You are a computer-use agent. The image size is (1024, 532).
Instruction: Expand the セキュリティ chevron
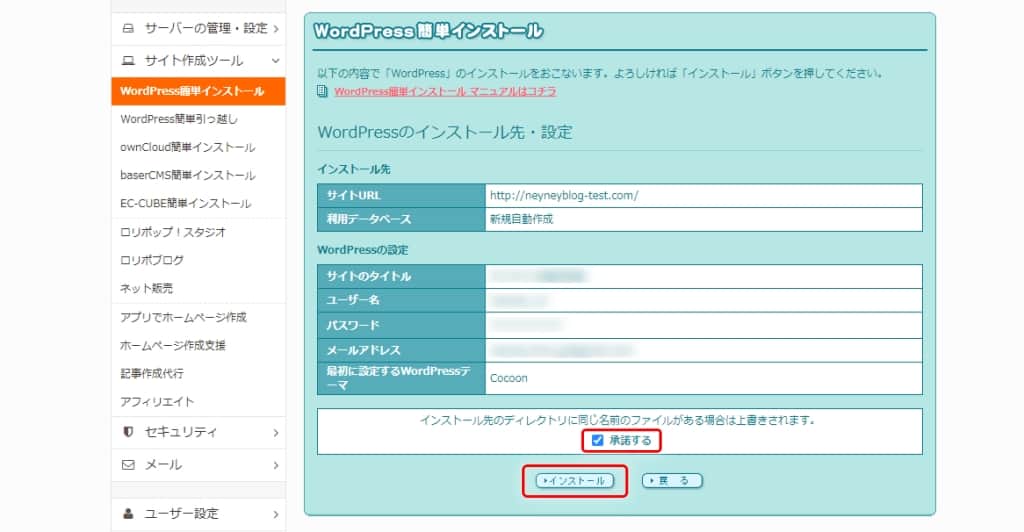click(276, 432)
